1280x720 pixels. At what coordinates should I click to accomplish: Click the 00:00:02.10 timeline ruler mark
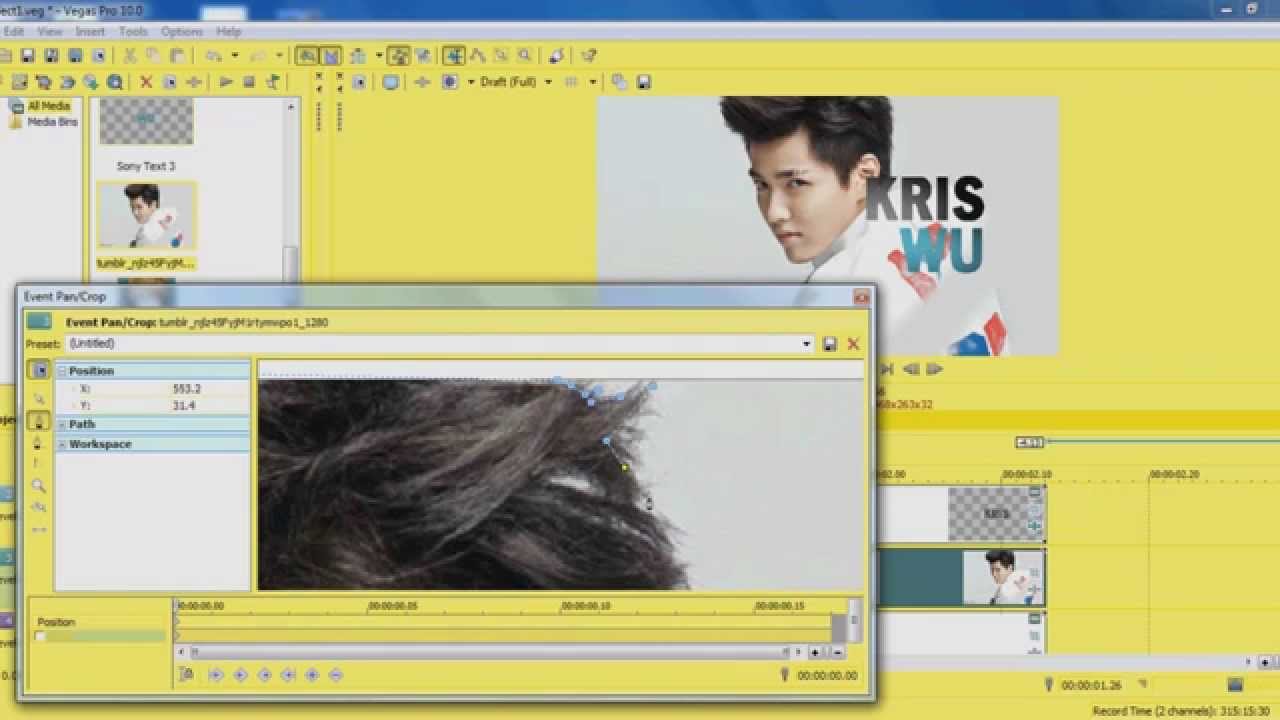pos(1027,474)
